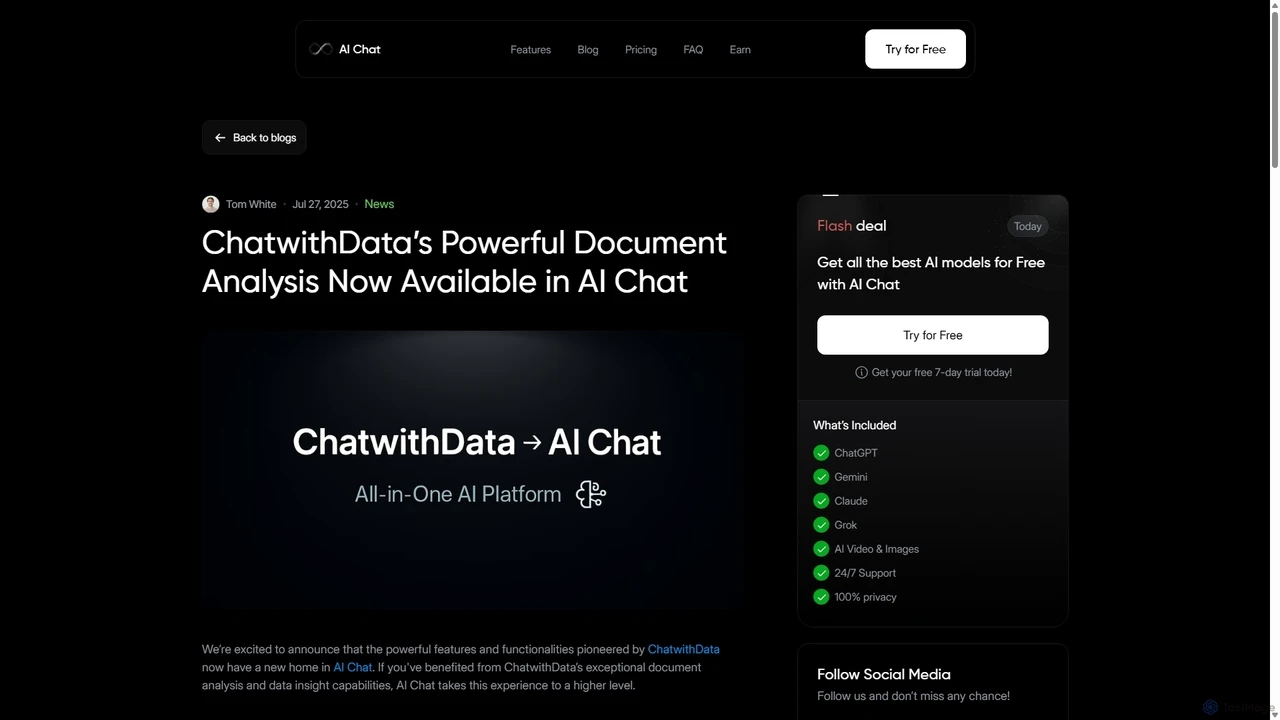1280x720 pixels.
Task: Click Try for Free in Flash deal card
Action: tap(933, 335)
